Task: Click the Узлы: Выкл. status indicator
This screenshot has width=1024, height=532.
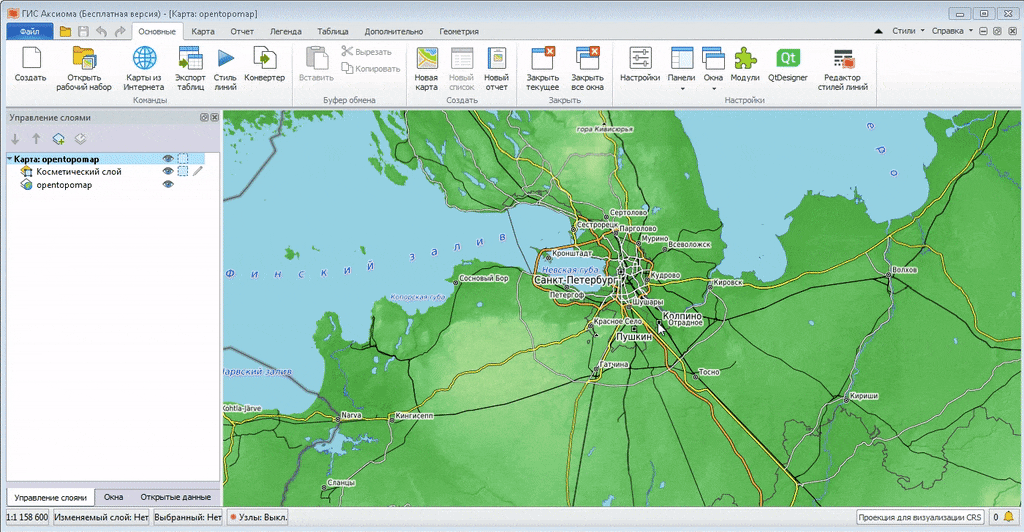Action: click(258, 517)
